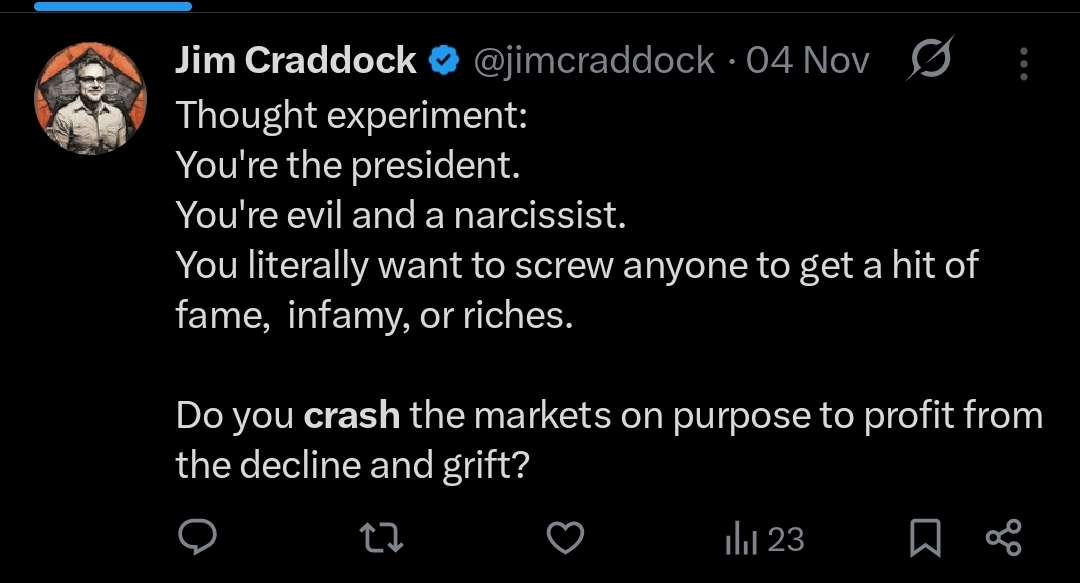
Task: Open the @jimcraddock handle link
Action: coord(593,61)
